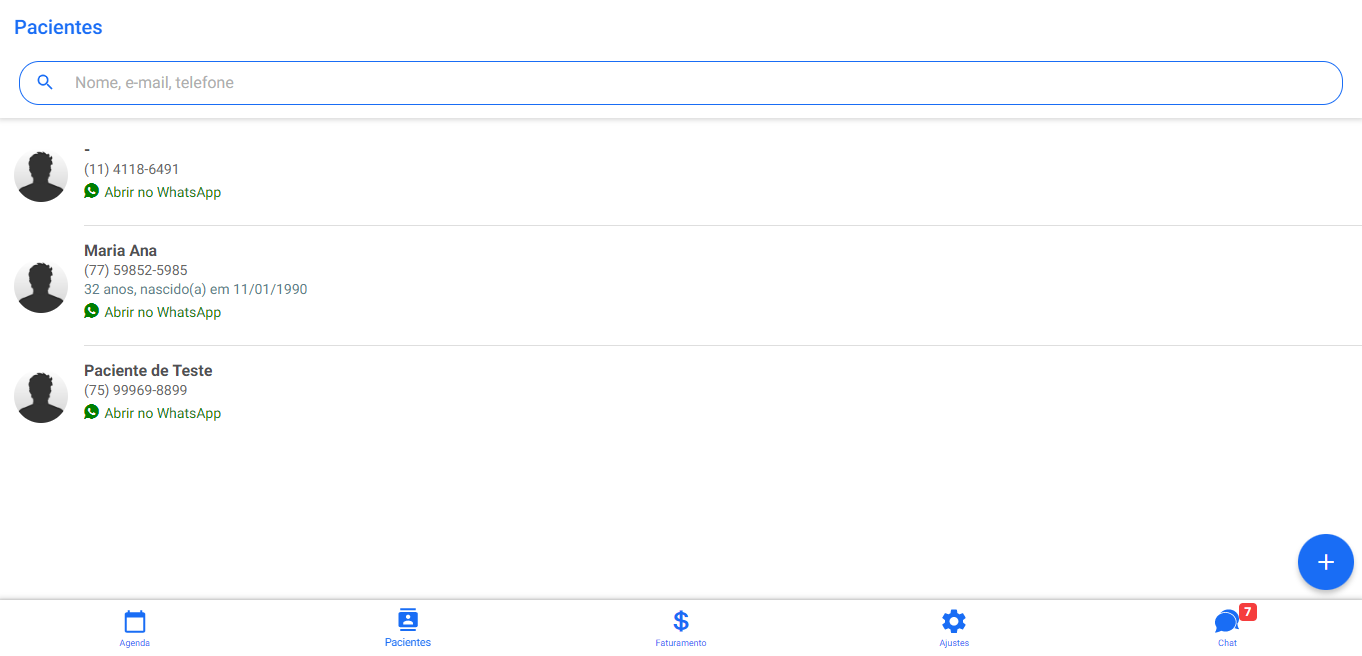Focus the Nome, e-mail, telefone search field
Viewport: 1362px width, 656px height.
point(700,83)
